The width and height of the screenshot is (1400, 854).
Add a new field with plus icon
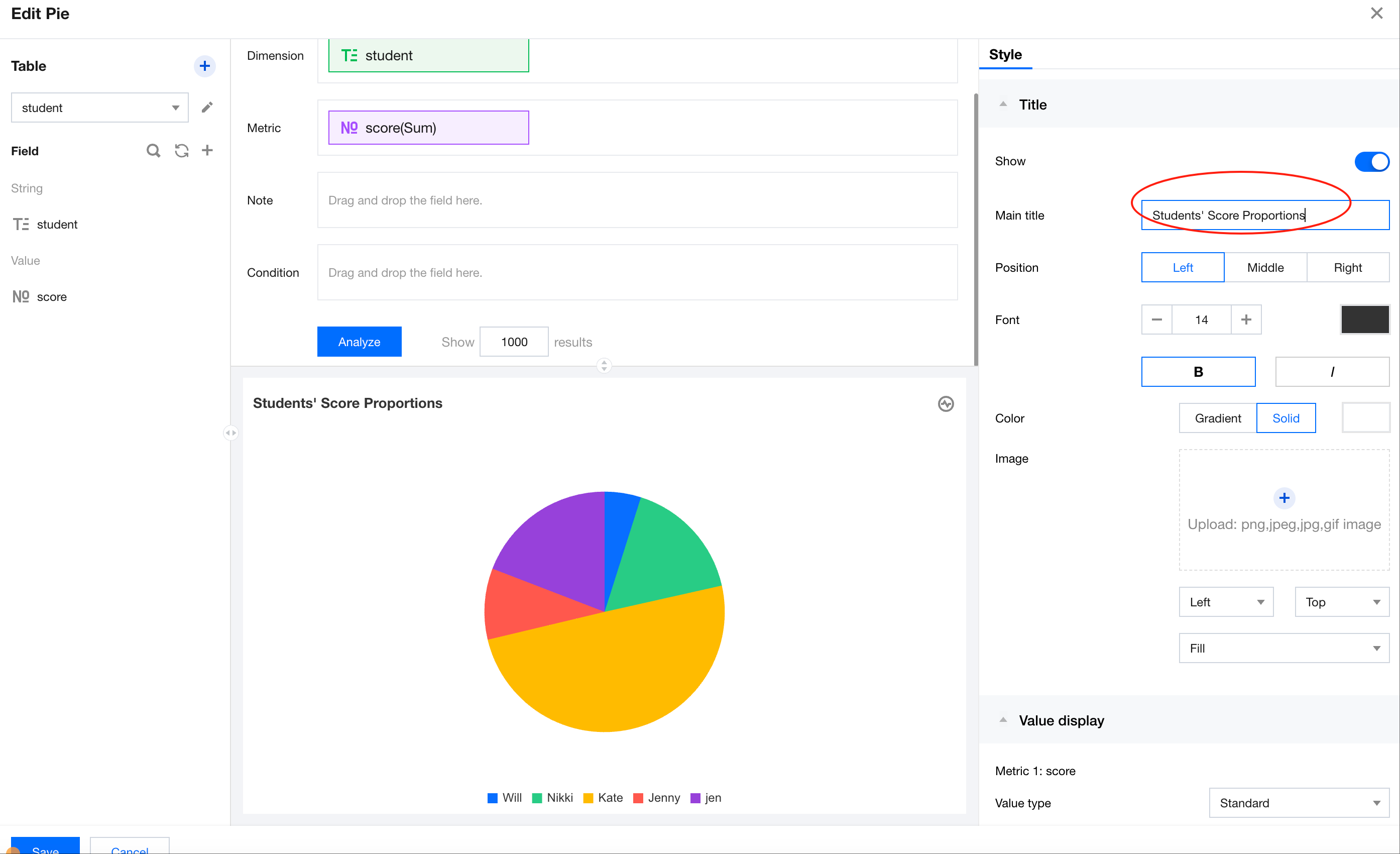(207, 151)
